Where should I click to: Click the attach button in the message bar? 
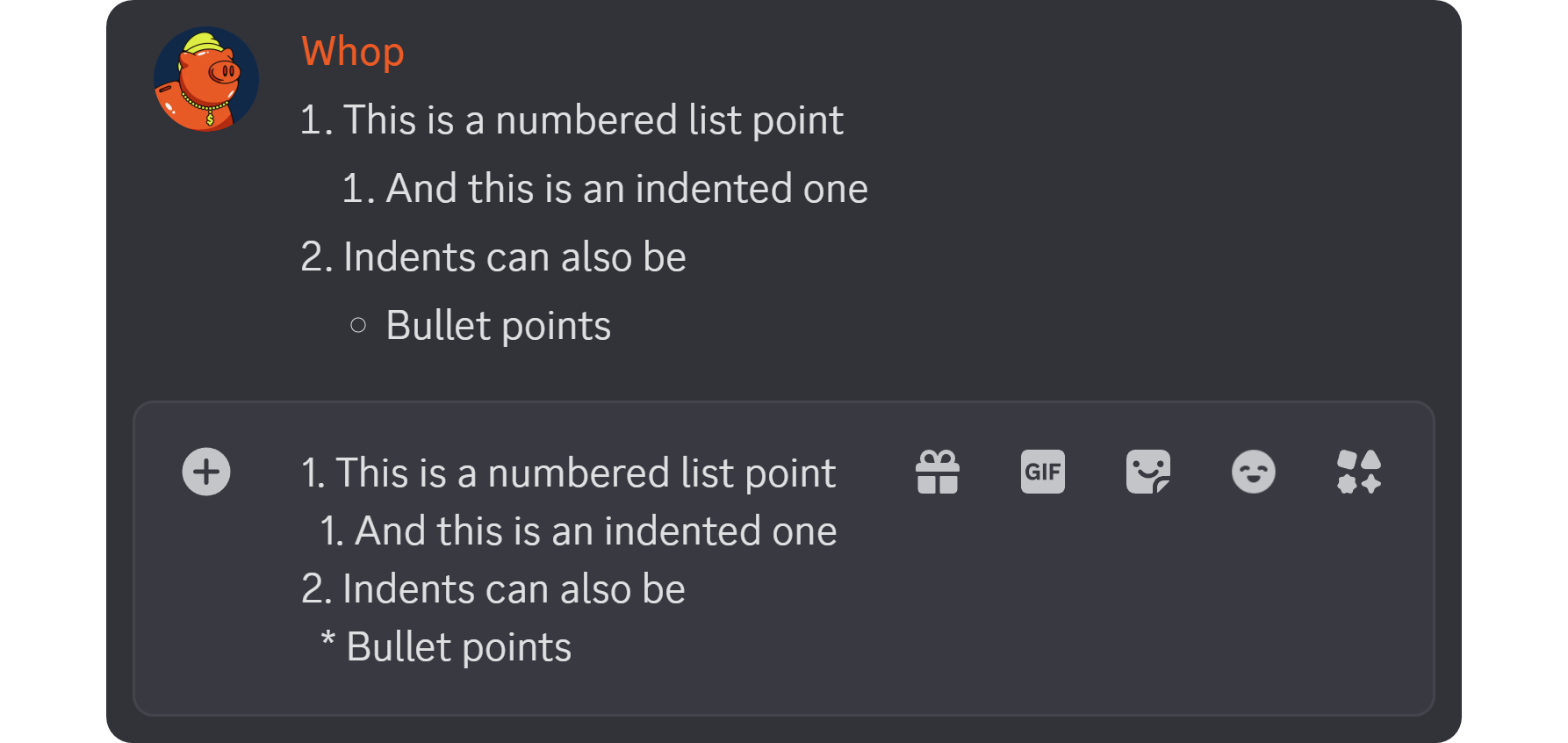pos(205,472)
